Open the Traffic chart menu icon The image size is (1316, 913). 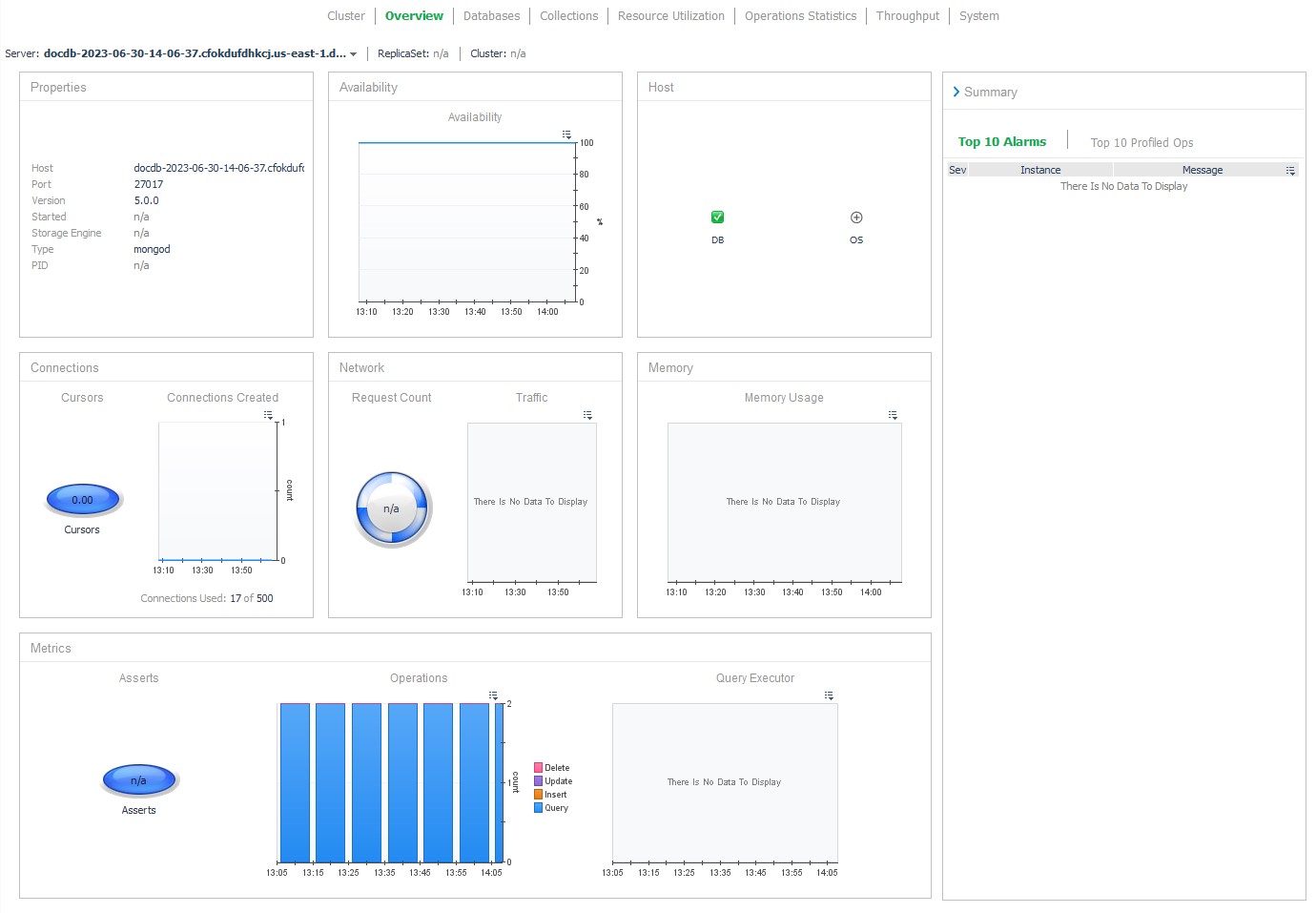click(587, 414)
